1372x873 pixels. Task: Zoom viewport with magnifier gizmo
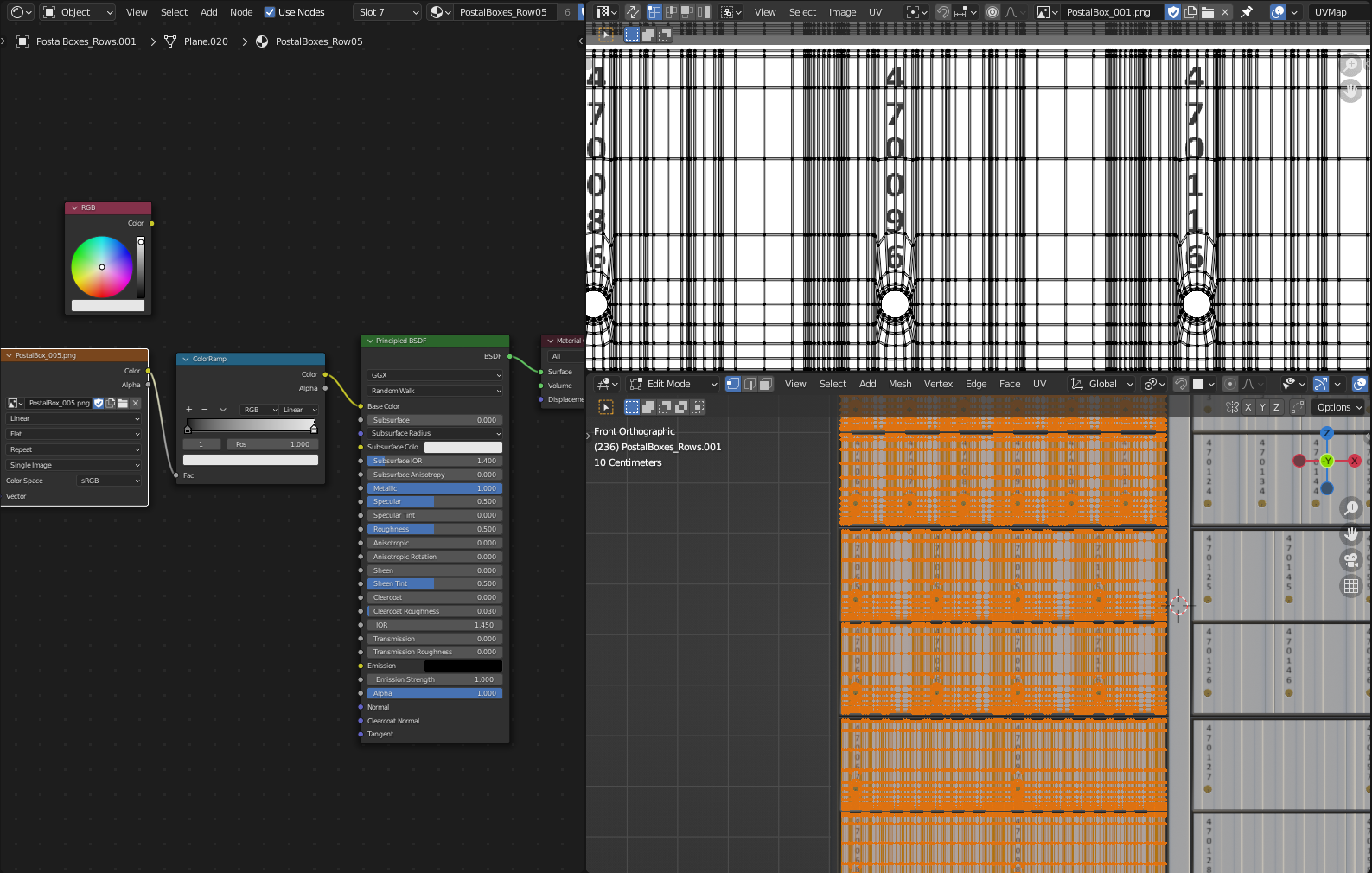tap(1351, 508)
